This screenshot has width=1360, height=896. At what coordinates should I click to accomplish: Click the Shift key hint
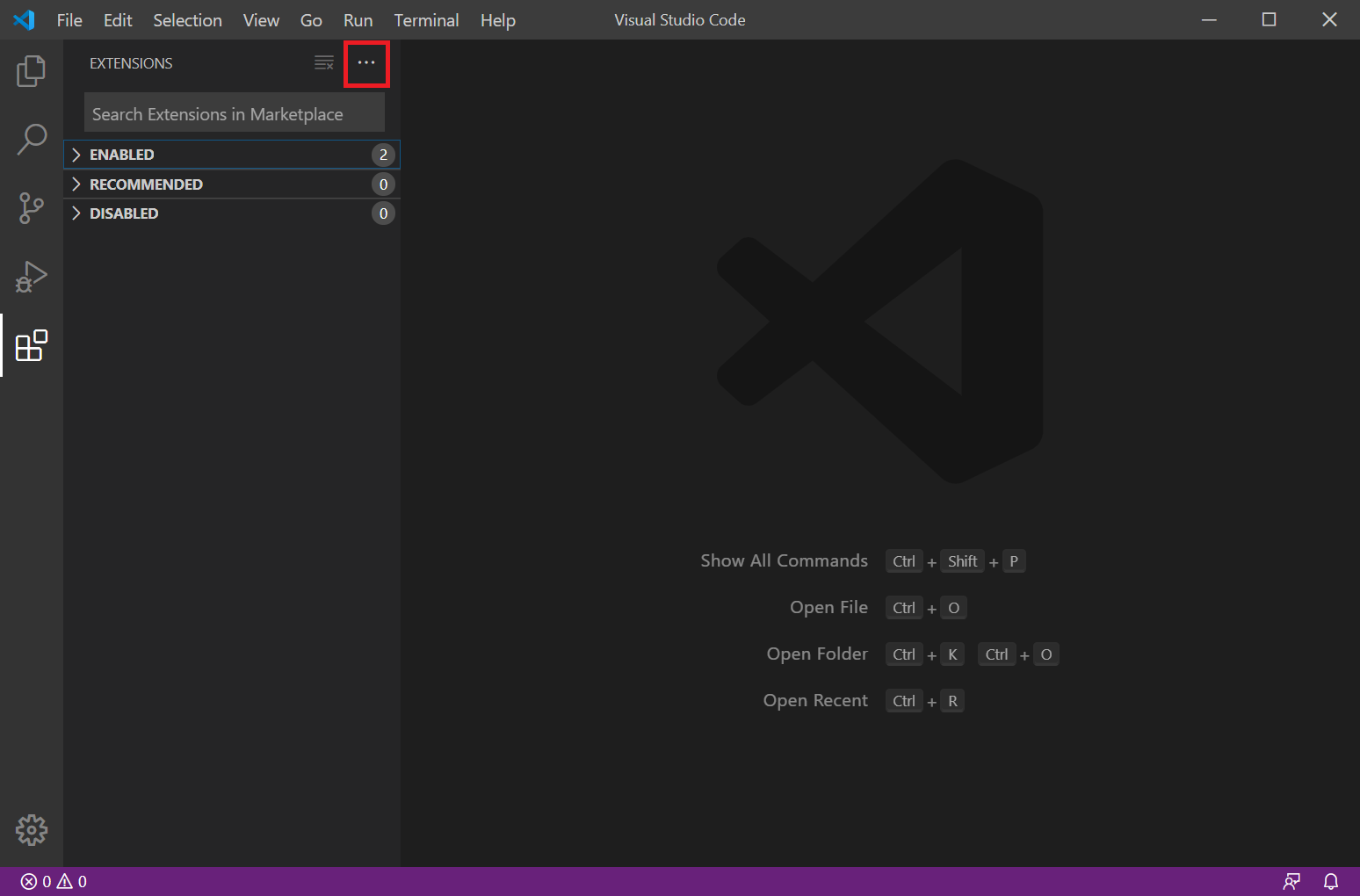[963, 561]
